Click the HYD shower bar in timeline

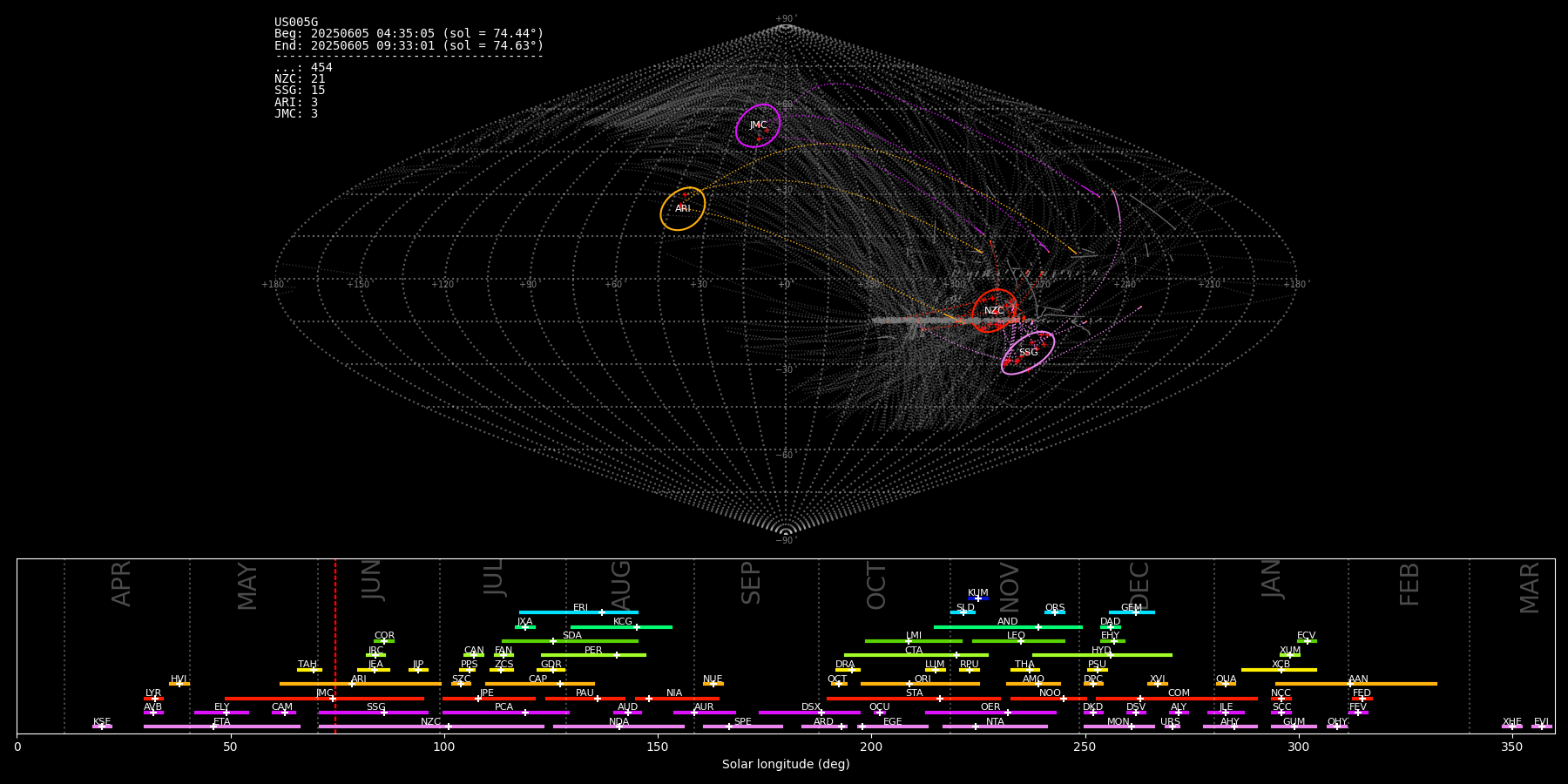1102,655
